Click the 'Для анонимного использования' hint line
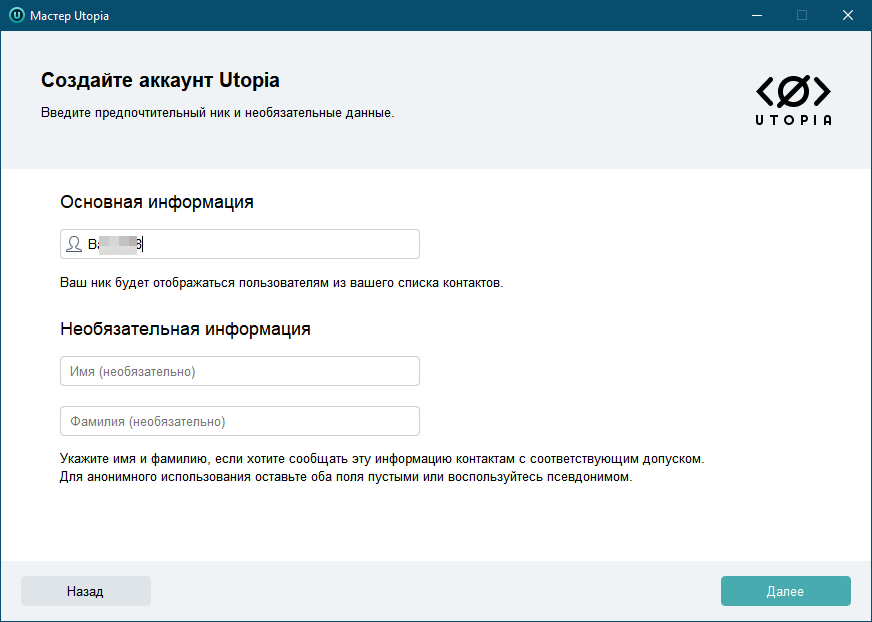The width and height of the screenshot is (872, 622). coord(346,477)
